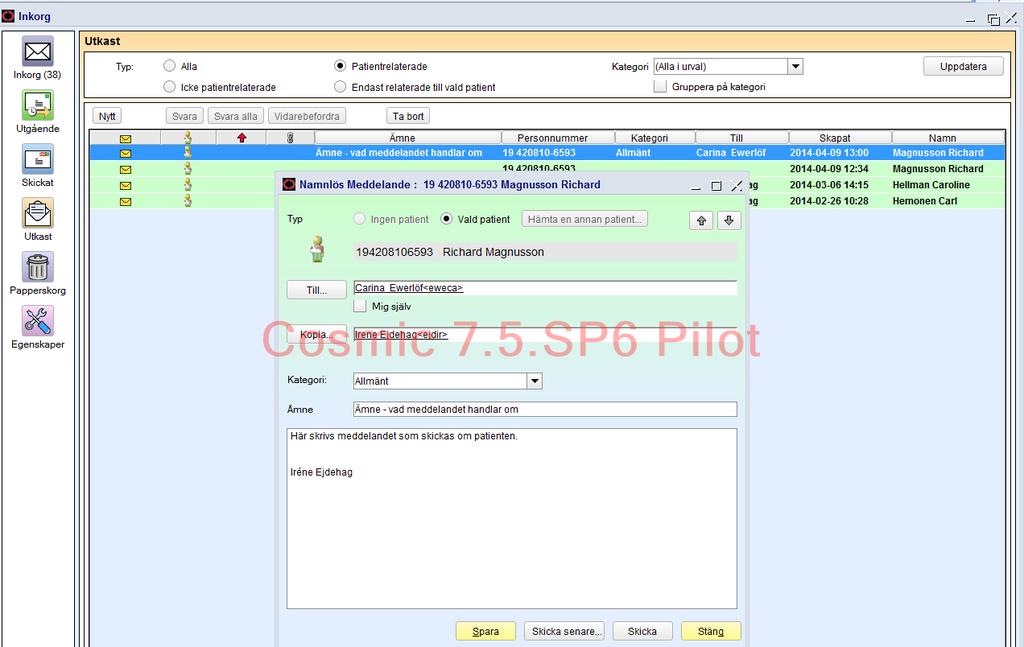Click the patient figure column header icon
This screenshot has height=647, width=1024.
tap(188, 138)
